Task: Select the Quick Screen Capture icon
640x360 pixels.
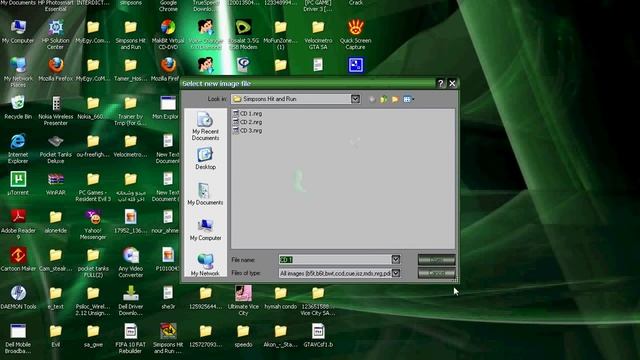Action: 355,35
